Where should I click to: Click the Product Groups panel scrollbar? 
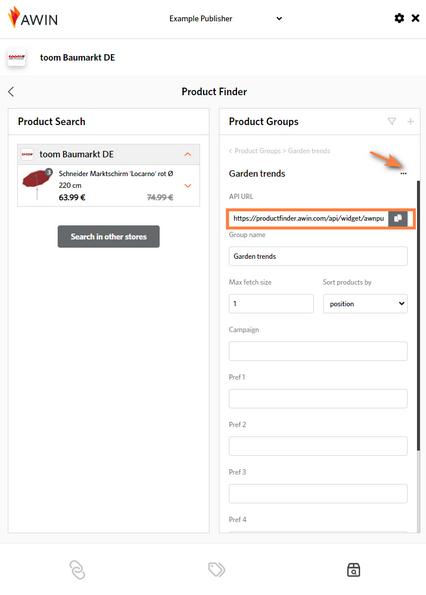[419, 316]
